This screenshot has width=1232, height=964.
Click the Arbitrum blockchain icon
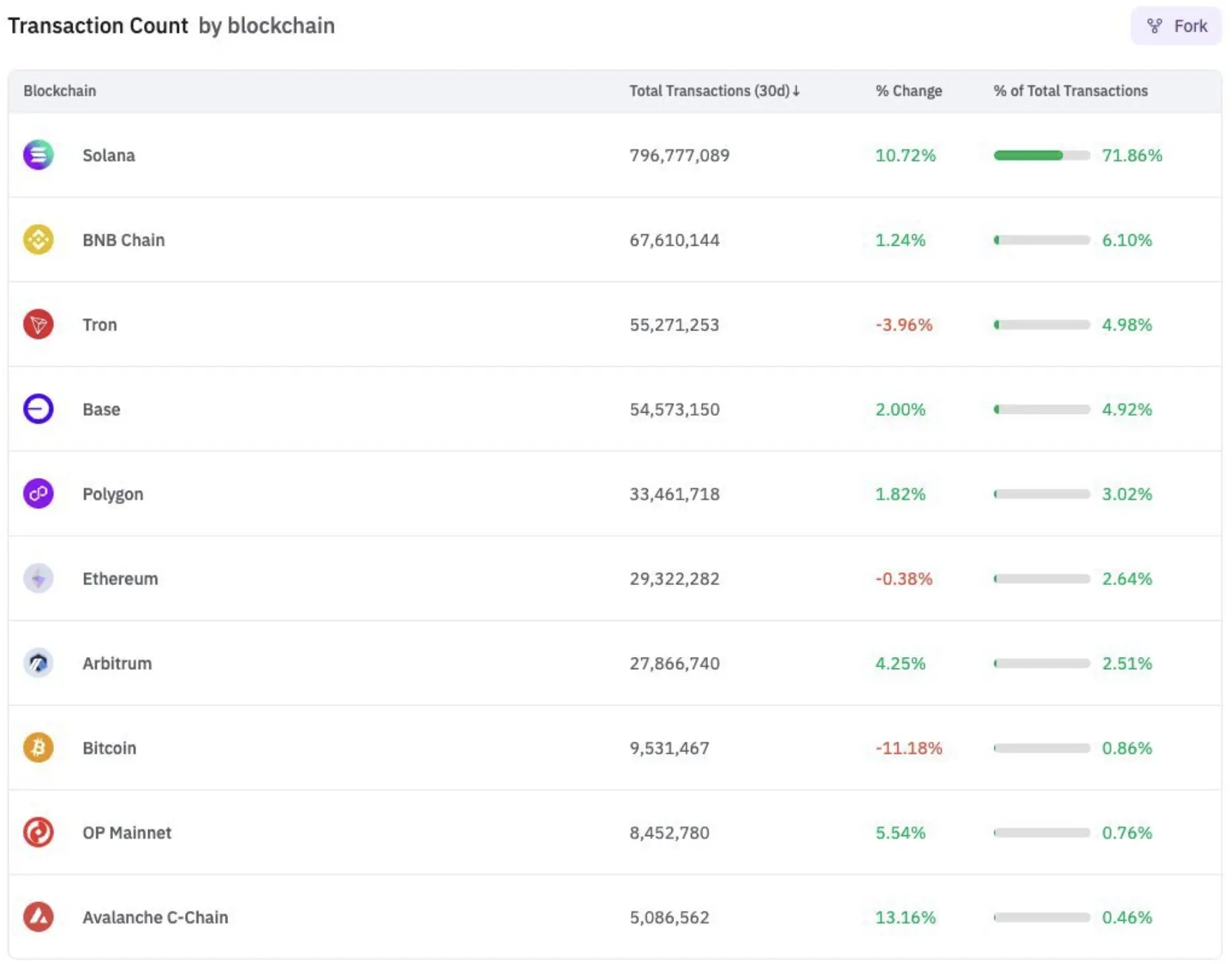(38, 663)
